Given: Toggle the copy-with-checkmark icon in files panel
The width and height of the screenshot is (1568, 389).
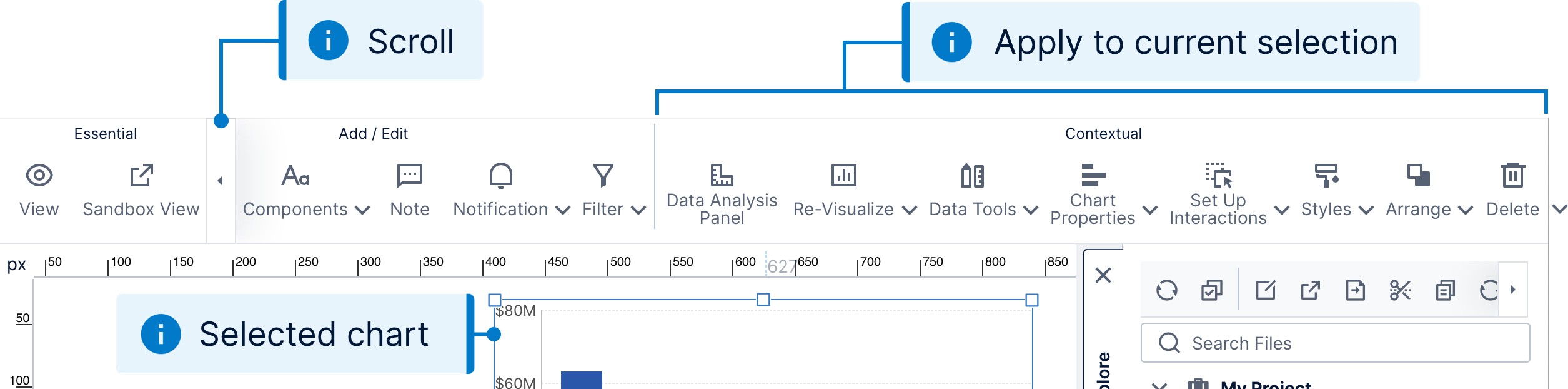Looking at the screenshot, I should point(1211,290).
